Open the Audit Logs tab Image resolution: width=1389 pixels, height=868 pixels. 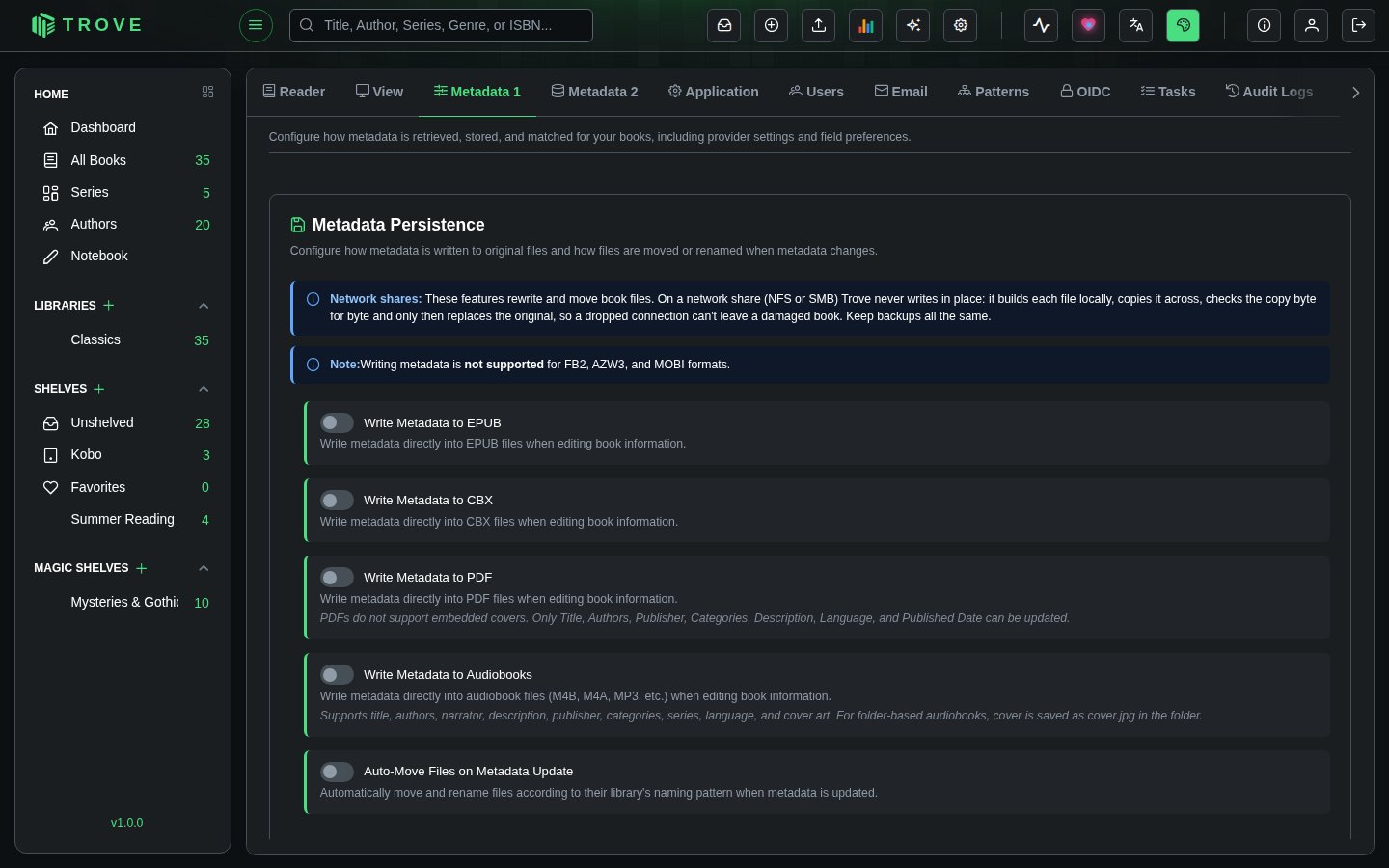click(1269, 92)
